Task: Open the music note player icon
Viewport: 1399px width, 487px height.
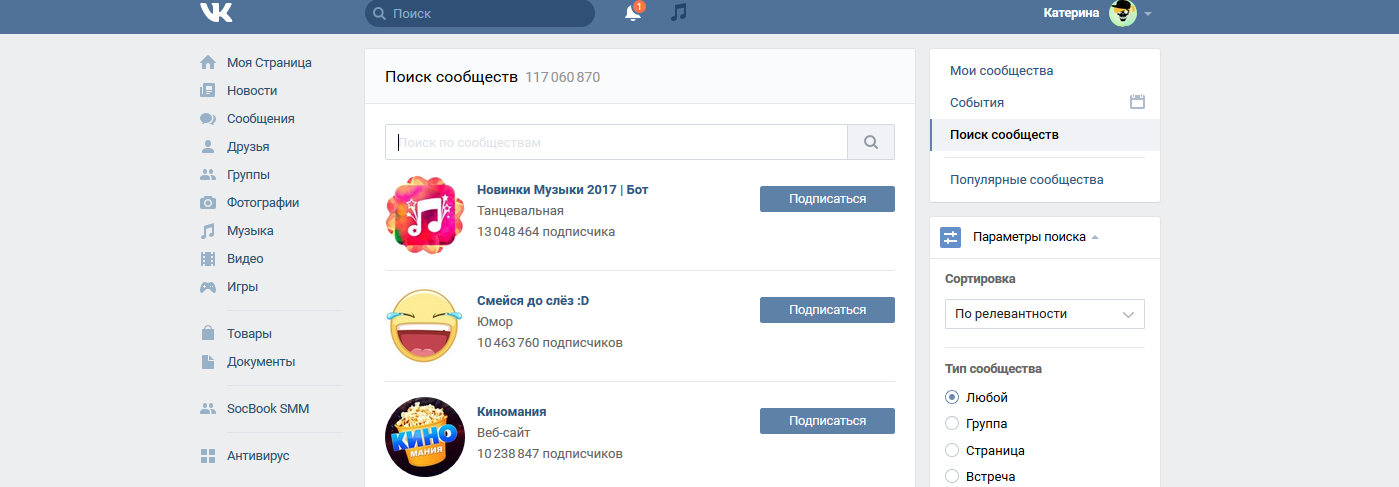Action: click(679, 13)
